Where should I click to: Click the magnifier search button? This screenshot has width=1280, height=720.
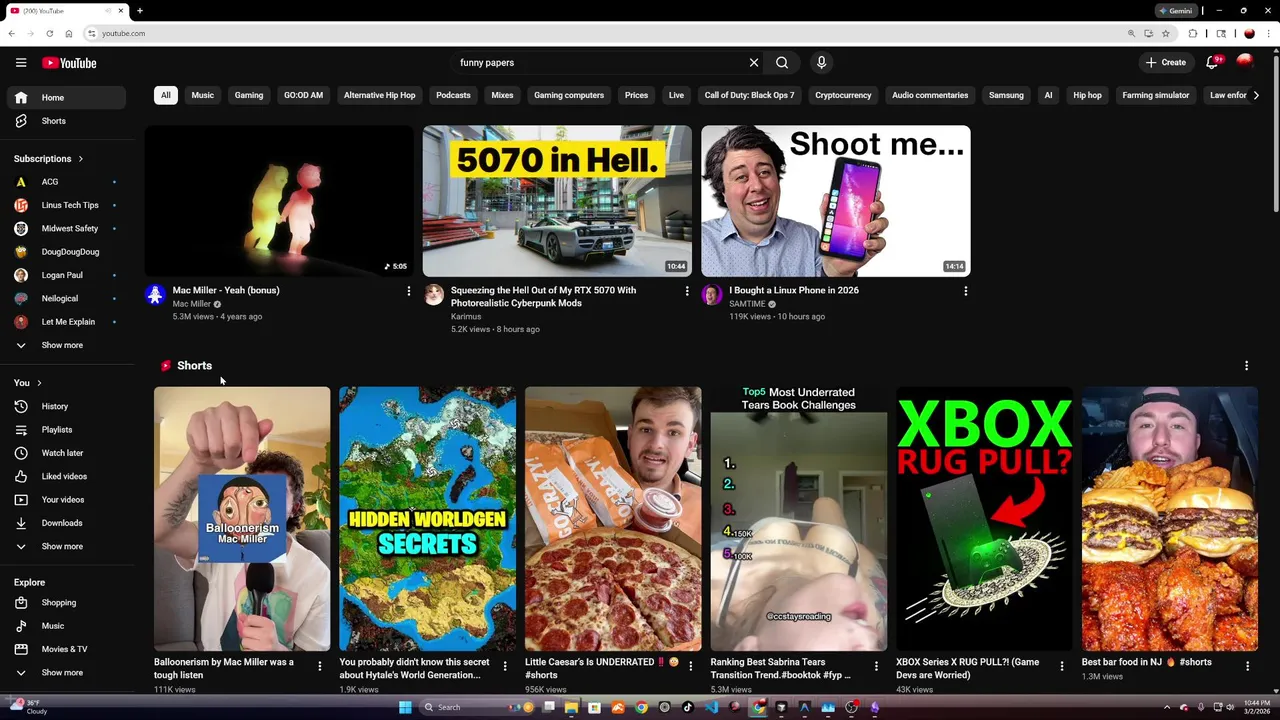782,63
